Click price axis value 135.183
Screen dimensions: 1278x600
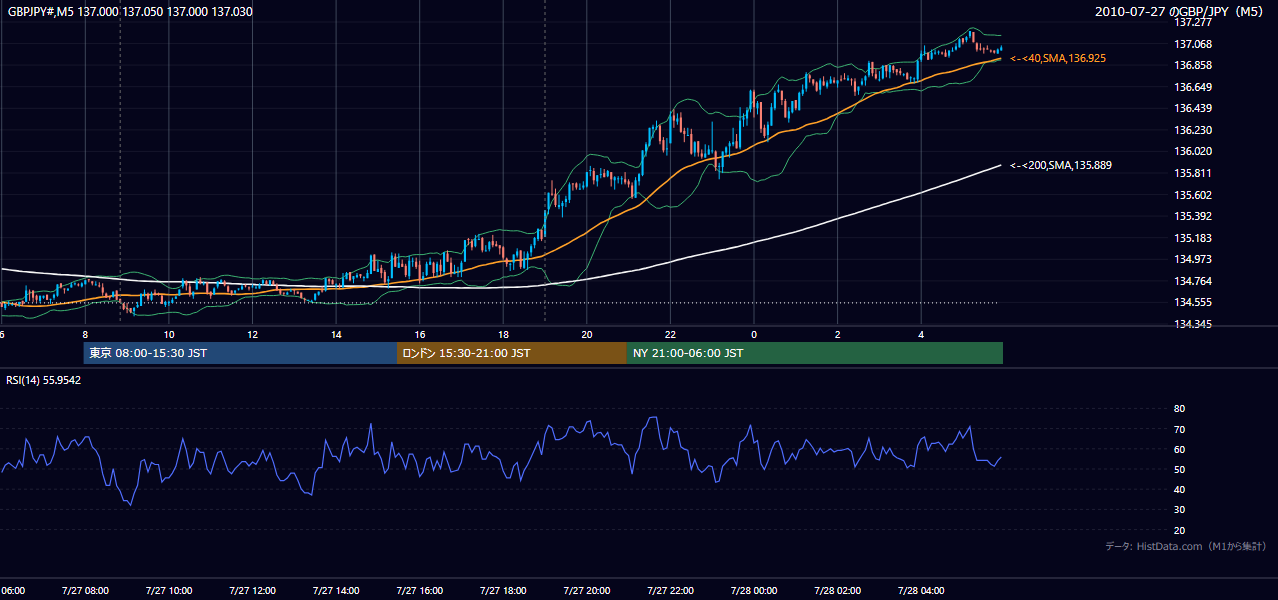(x=1193, y=238)
